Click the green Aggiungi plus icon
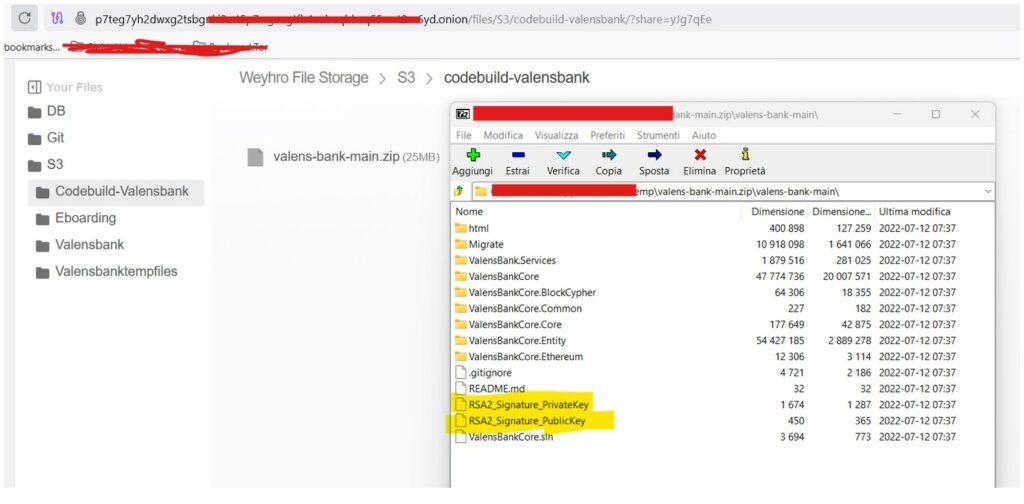Screen dimensions: 1024x504 (473, 155)
